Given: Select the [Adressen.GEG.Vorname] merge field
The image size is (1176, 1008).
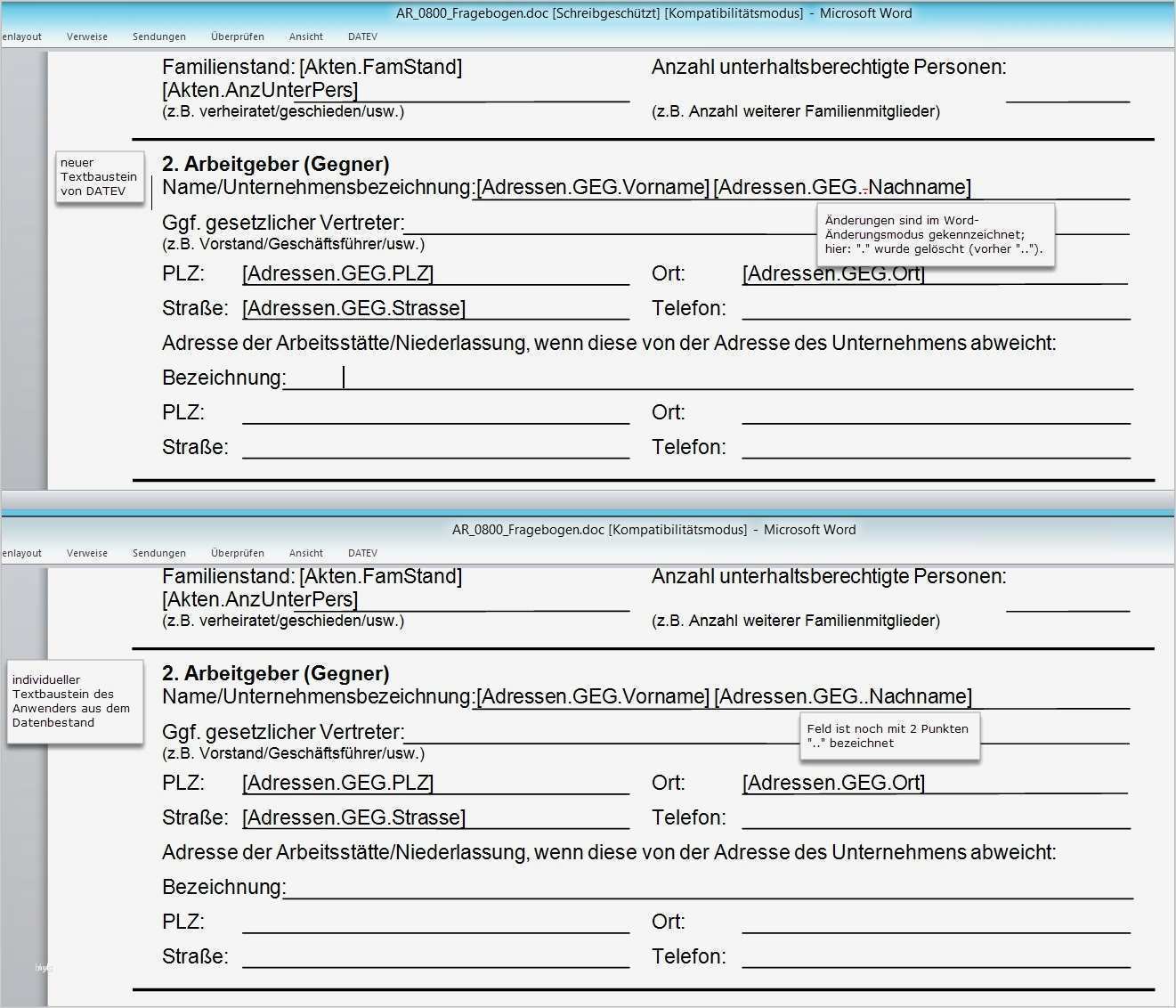Looking at the screenshot, I should [x=591, y=187].
